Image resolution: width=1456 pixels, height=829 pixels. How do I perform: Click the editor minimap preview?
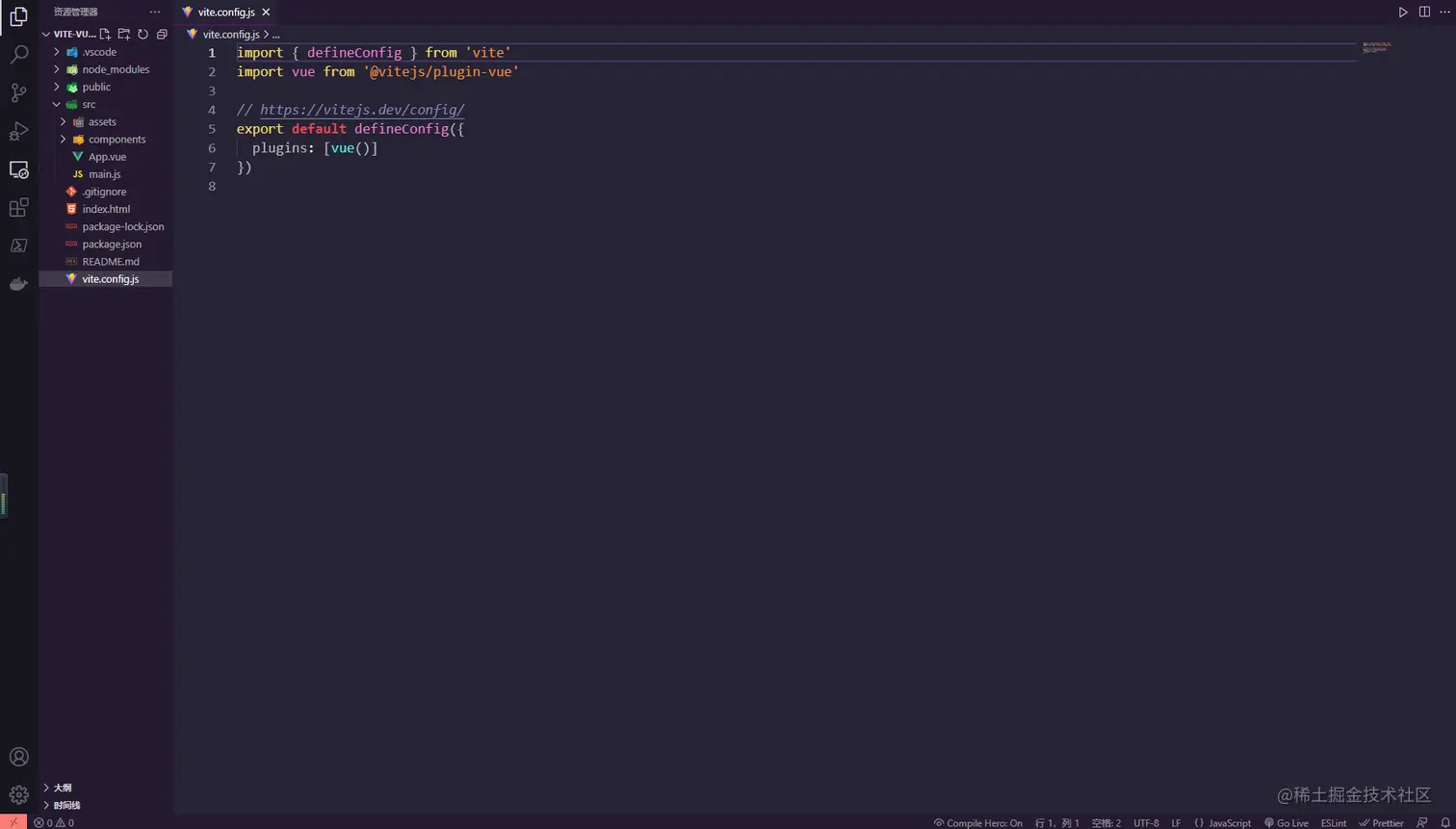coord(1377,46)
